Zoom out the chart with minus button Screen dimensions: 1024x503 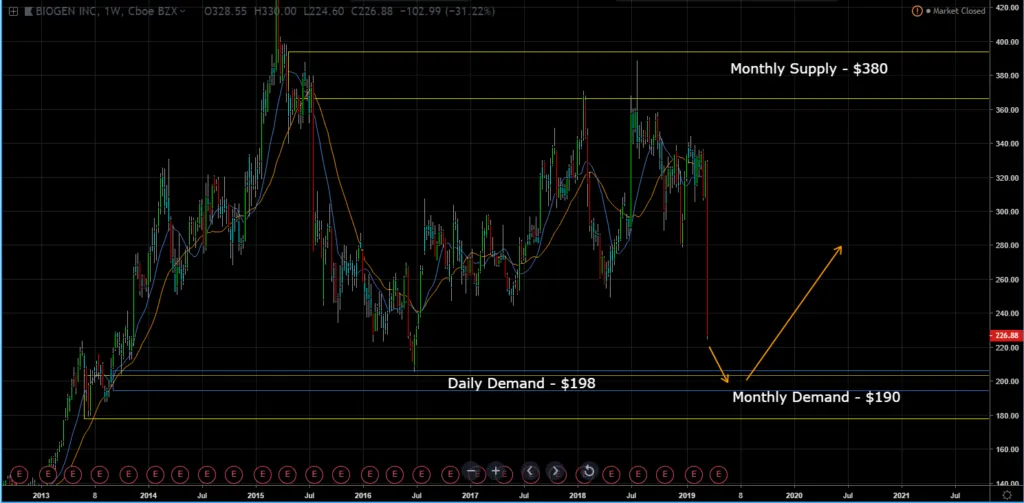pos(472,471)
